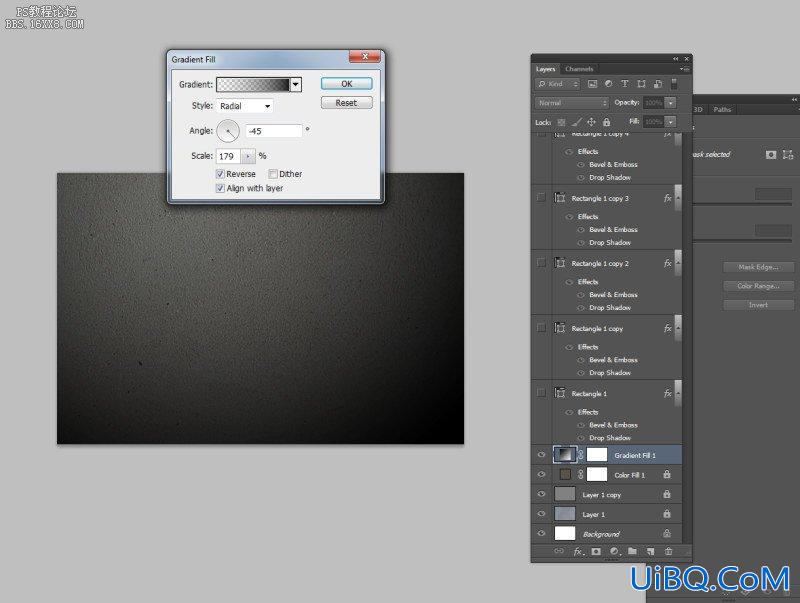Click the Color Fill 1 color thumbnail
The image size is (800, 603).
565,474
